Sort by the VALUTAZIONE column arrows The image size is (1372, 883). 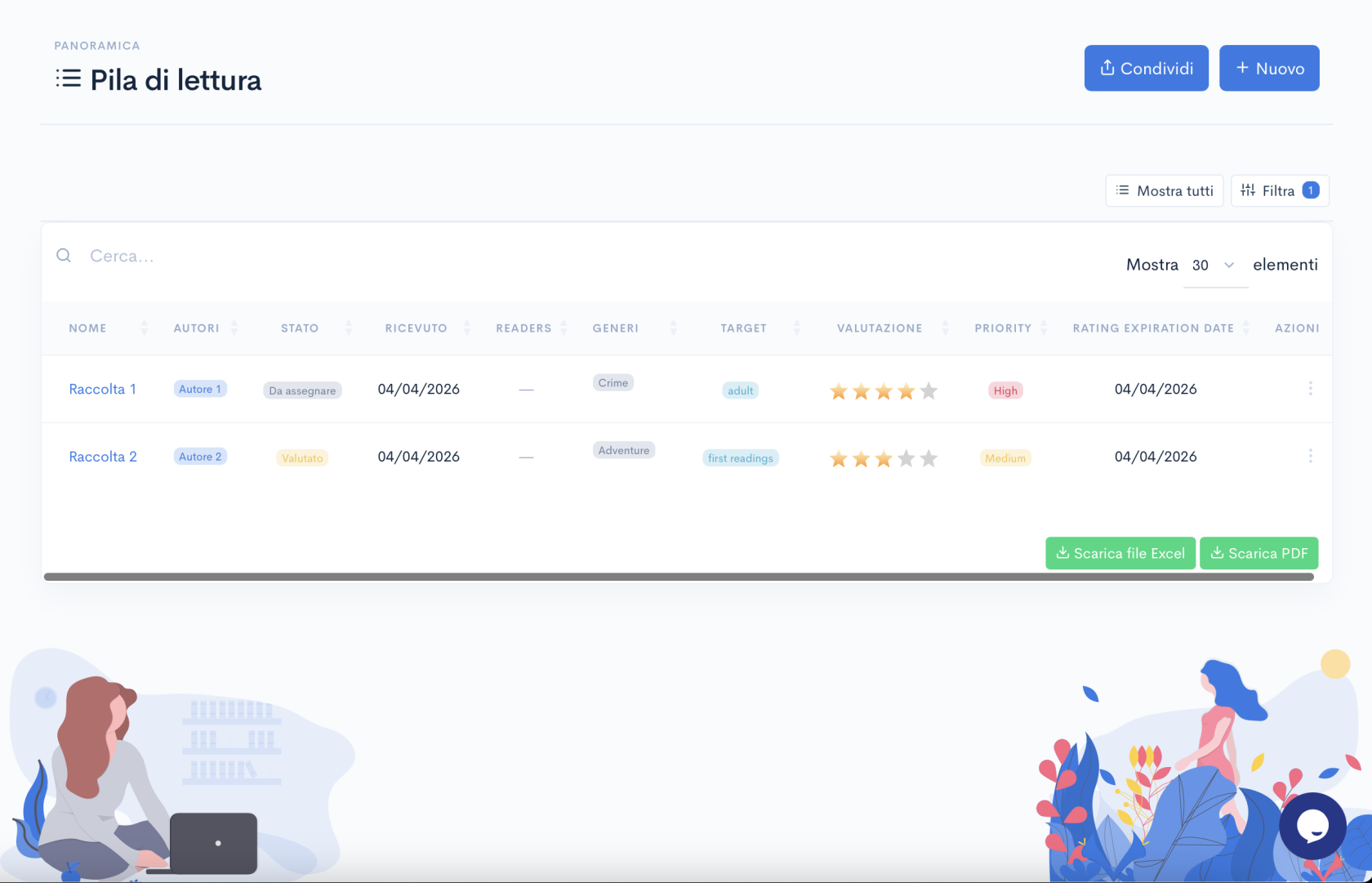pyautogui.click(x=946, y=328)
